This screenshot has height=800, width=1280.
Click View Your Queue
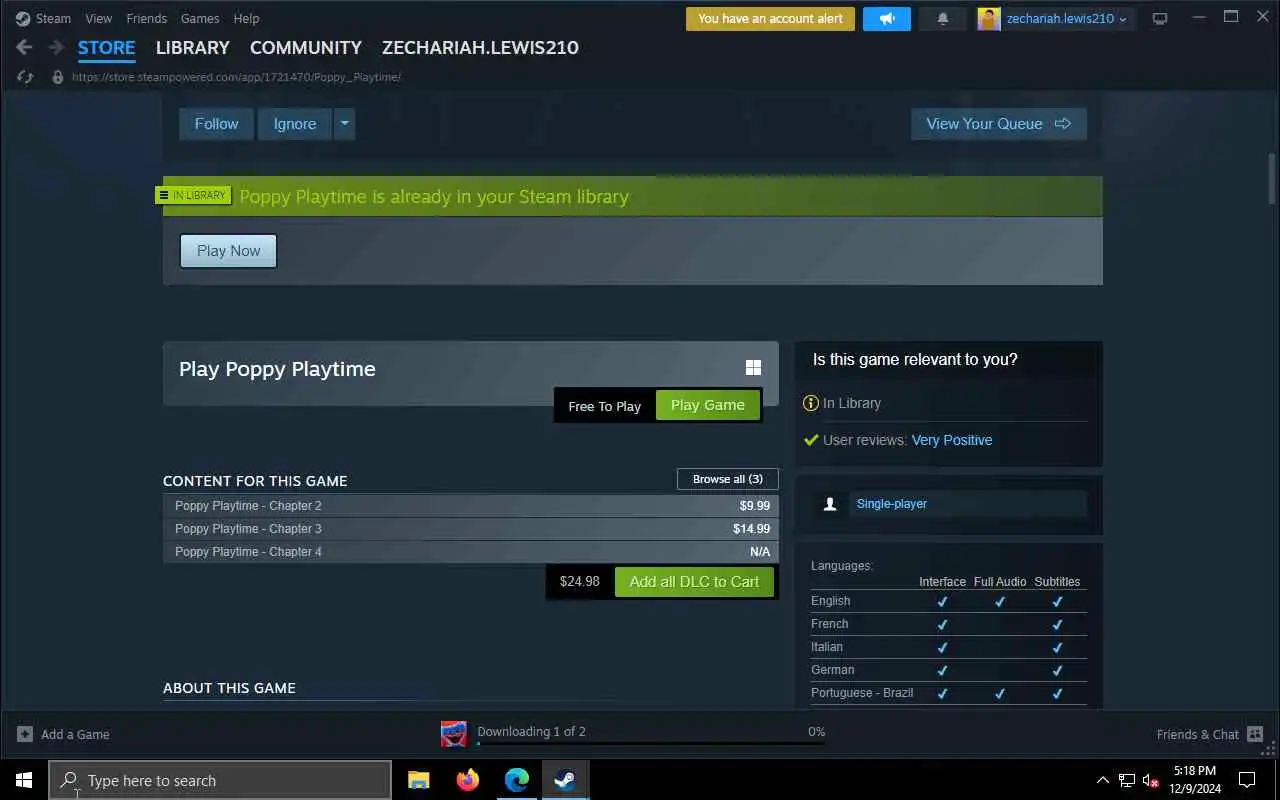[999, 124]
